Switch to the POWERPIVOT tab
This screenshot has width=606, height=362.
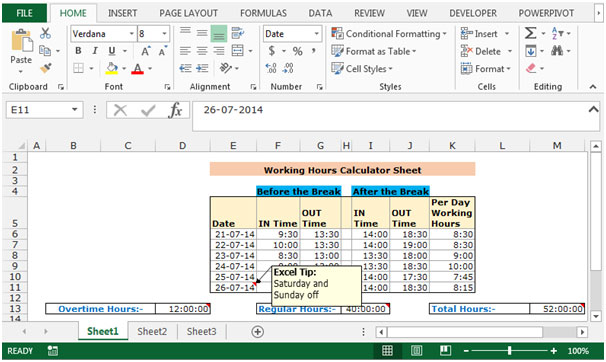[546, 13]
